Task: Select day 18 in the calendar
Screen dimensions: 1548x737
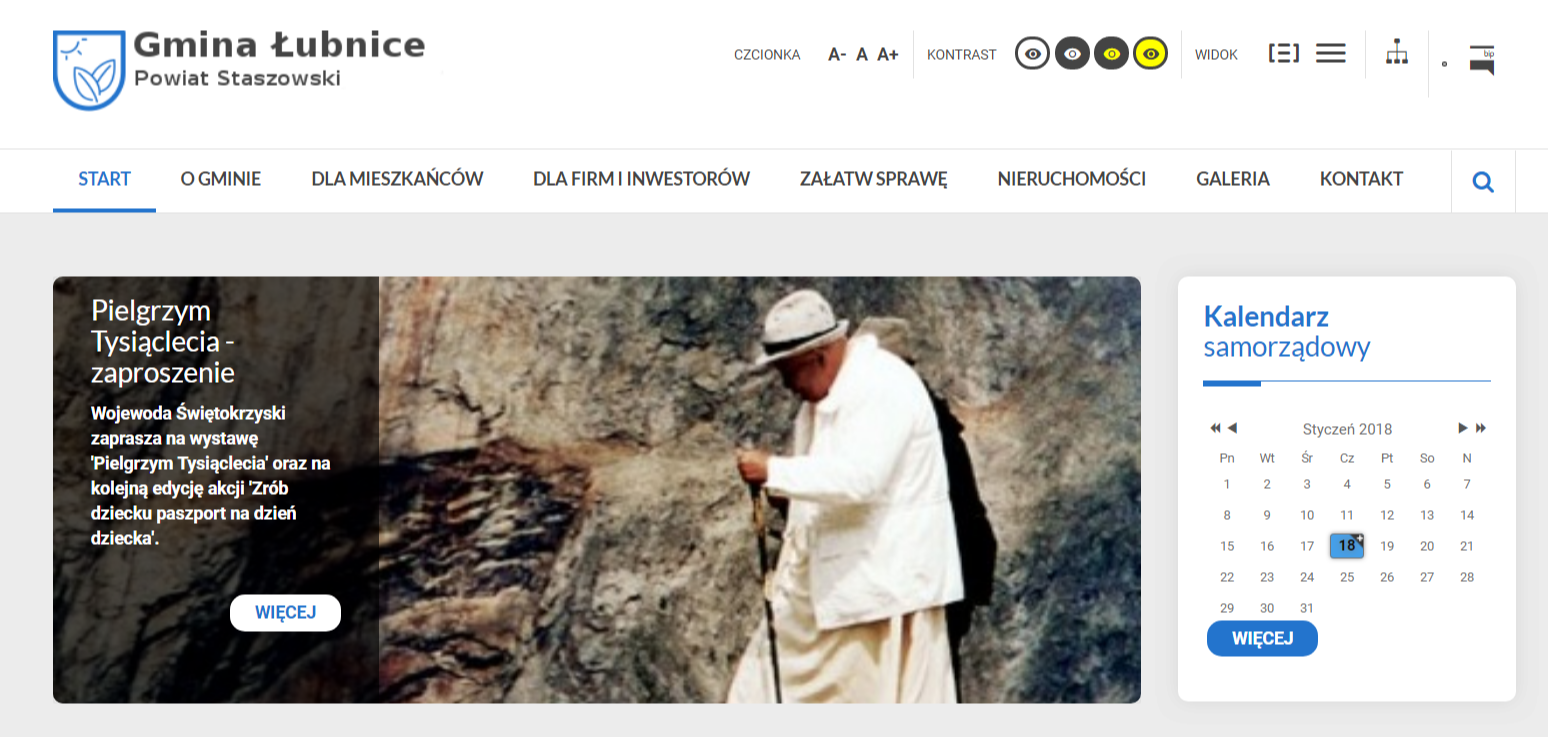Action: click(x=1347, y=546)
